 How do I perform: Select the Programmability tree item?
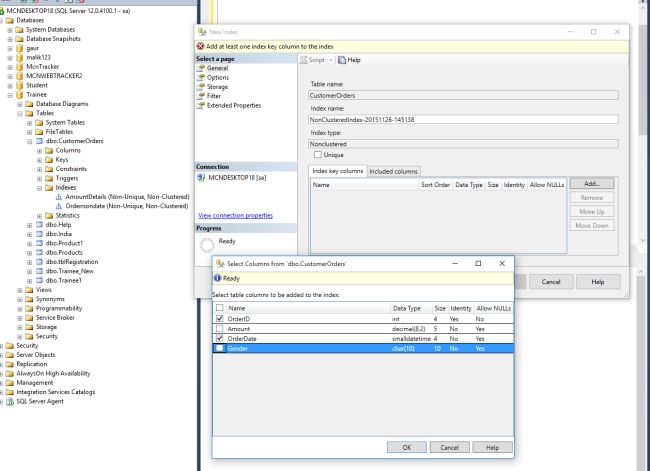tap(59, 308)
